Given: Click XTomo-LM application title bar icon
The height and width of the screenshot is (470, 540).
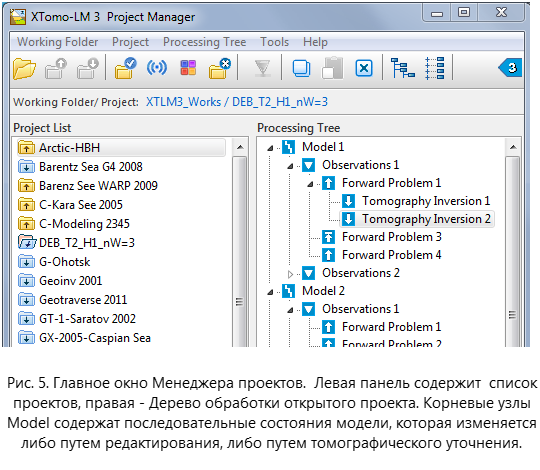Looking at the screenshot, I should (x=18, y=17).
